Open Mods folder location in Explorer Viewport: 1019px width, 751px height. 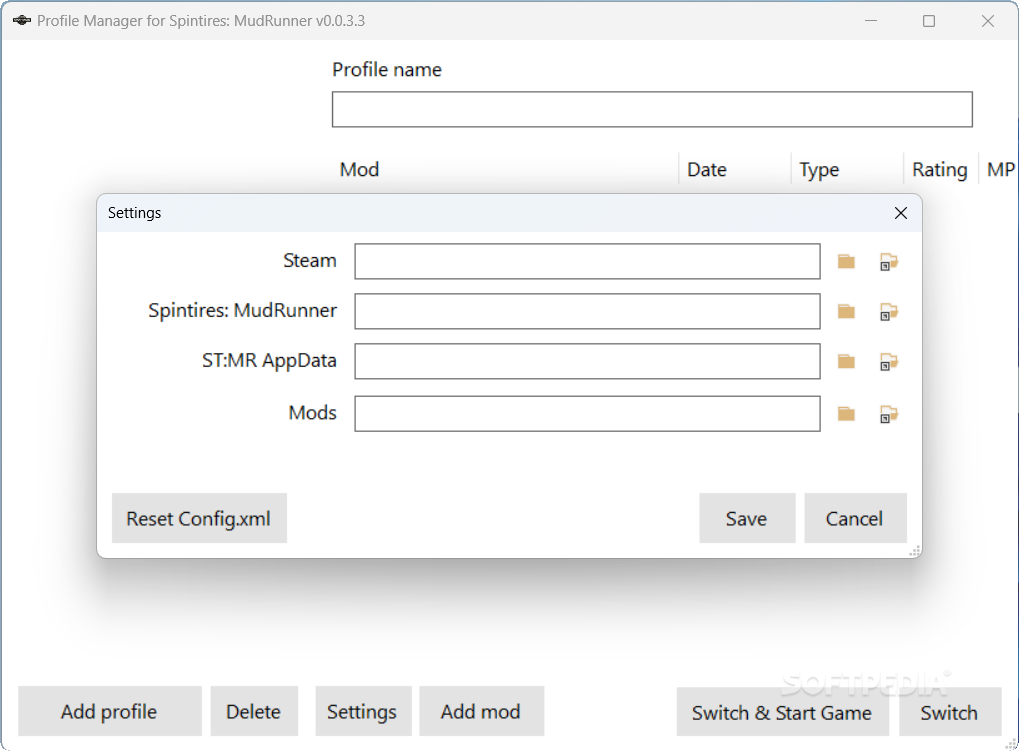(889, 414)
